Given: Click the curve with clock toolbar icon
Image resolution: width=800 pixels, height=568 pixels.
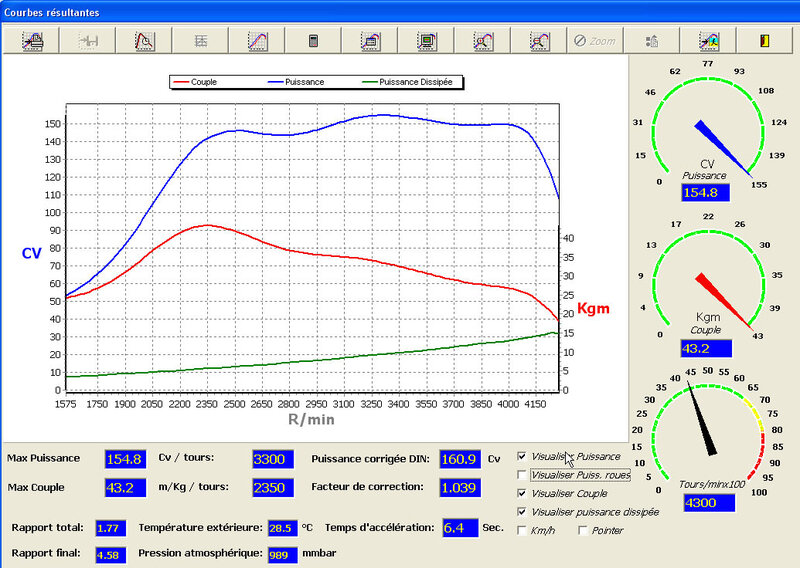Looking at the screenshot, I should click(x=145, y=41).
